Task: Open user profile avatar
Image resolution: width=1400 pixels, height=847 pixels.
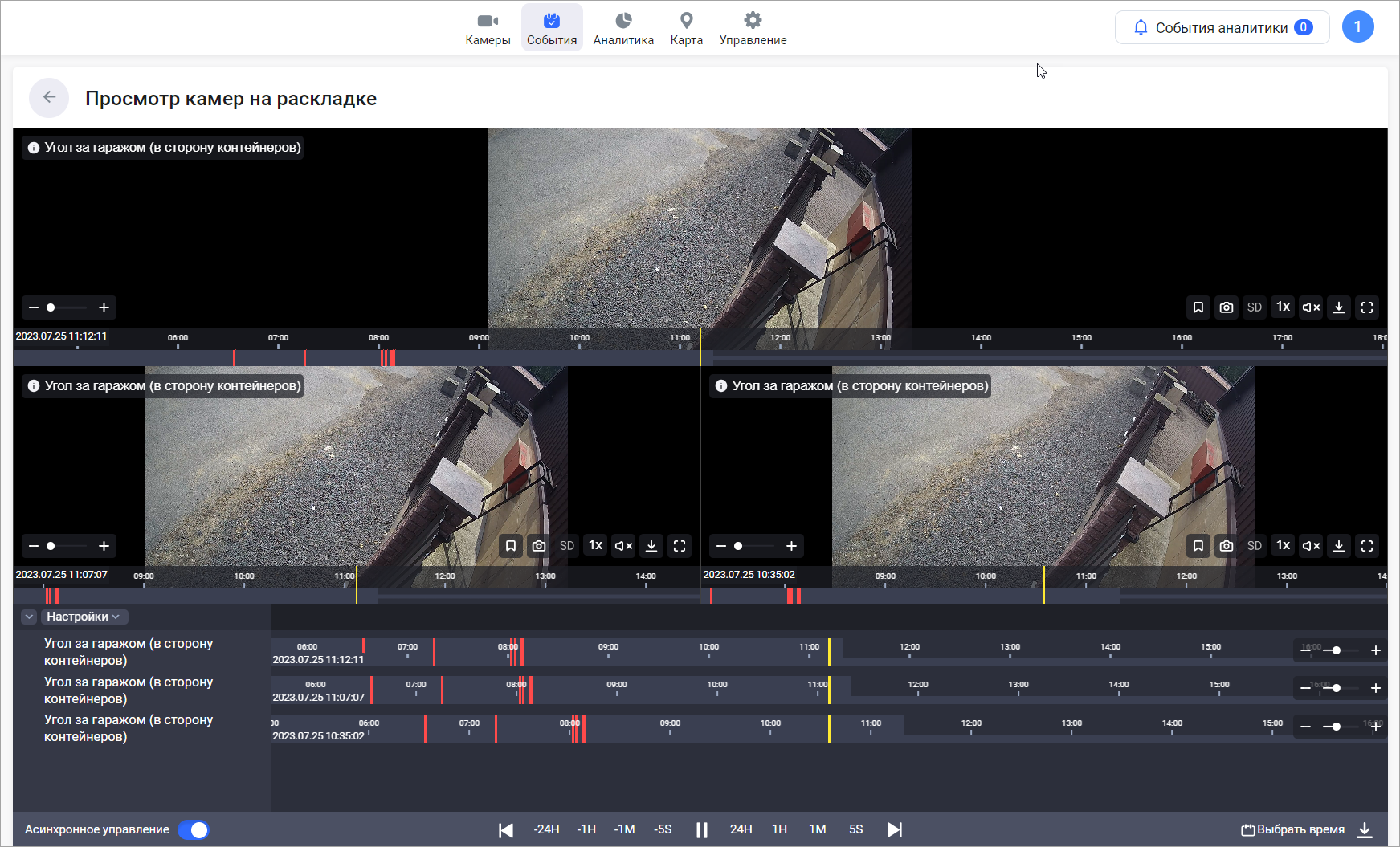Action: (x=1357, y=27)
